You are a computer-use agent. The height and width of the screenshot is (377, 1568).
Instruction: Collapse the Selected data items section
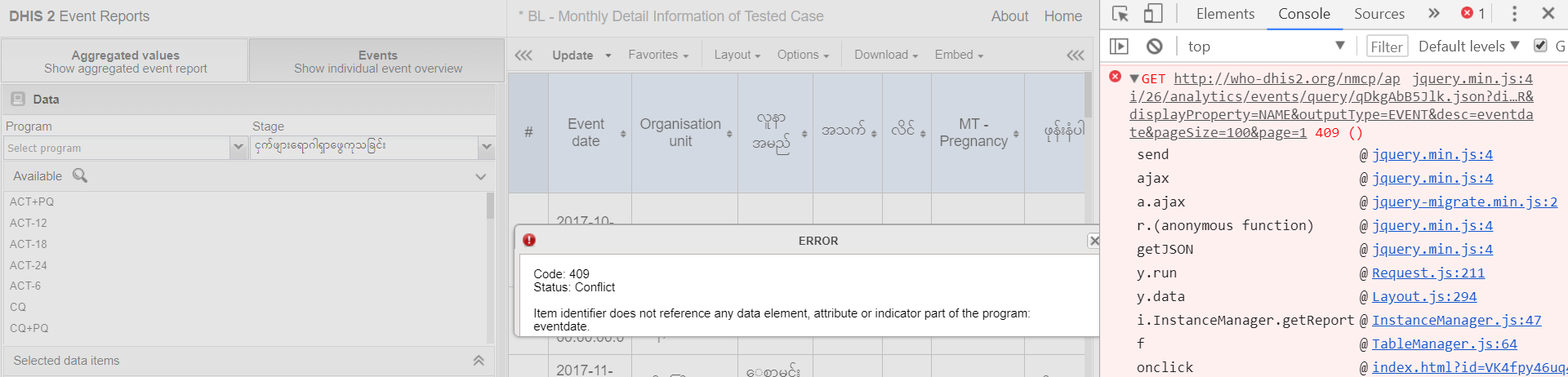pyautogui.click(x=479, y=361)
